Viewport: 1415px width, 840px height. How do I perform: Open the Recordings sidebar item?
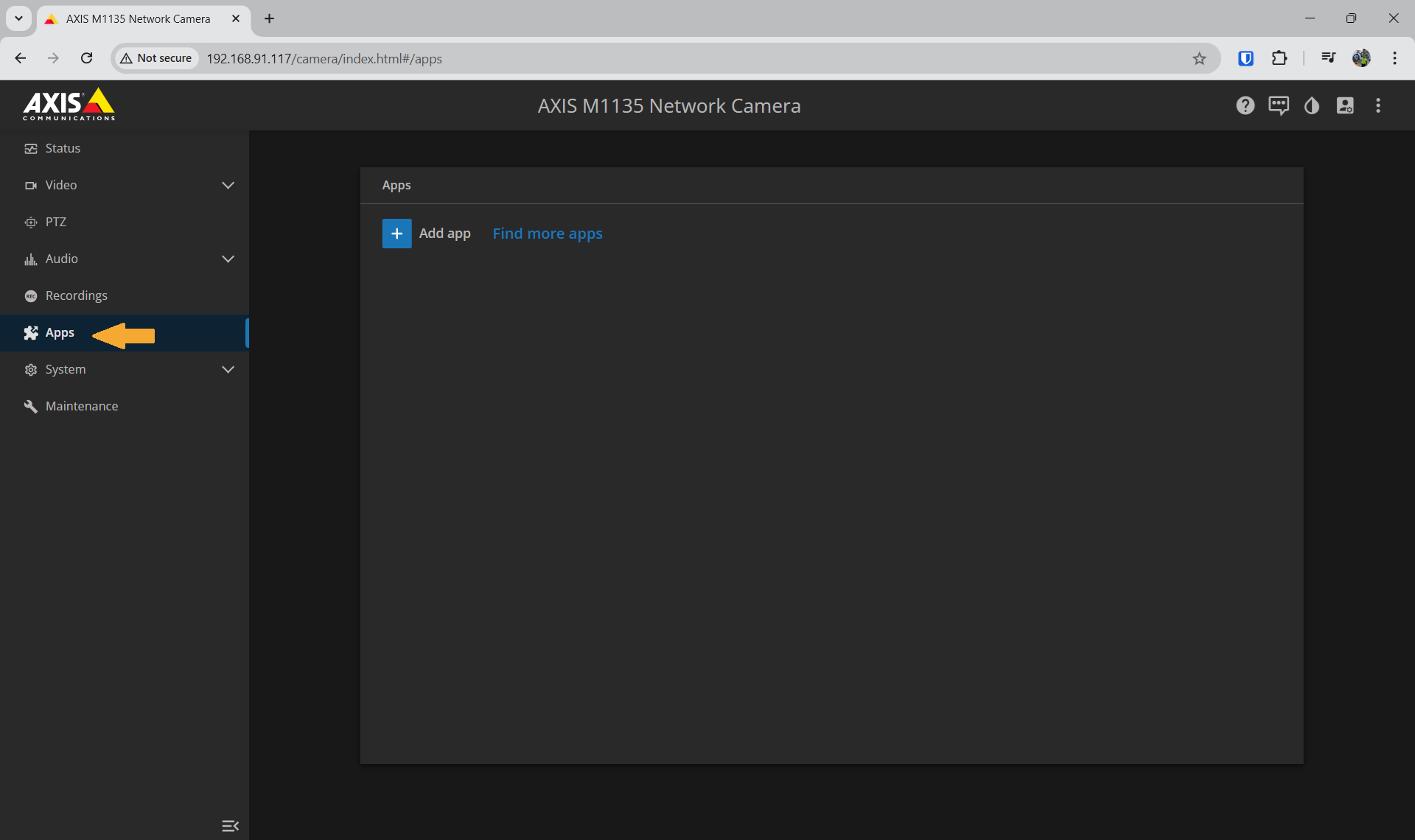125,295
